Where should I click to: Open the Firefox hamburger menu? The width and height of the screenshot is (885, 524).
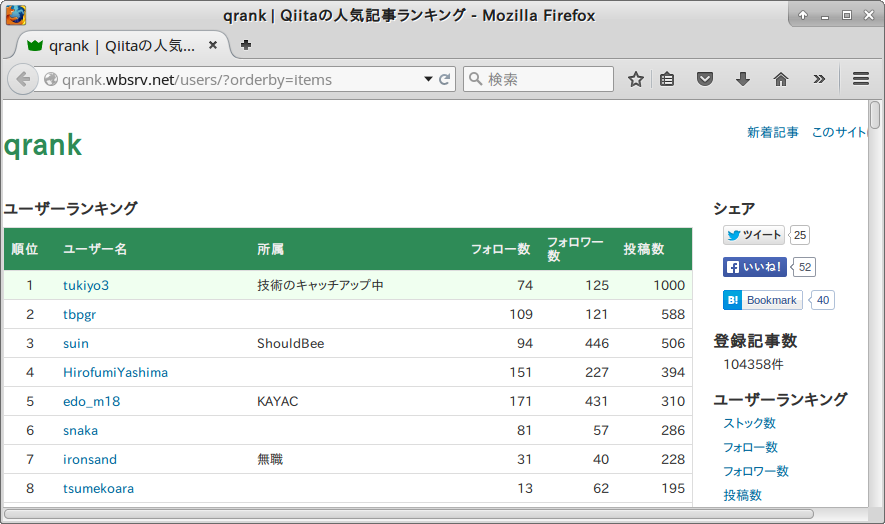(x=861, y=79)
